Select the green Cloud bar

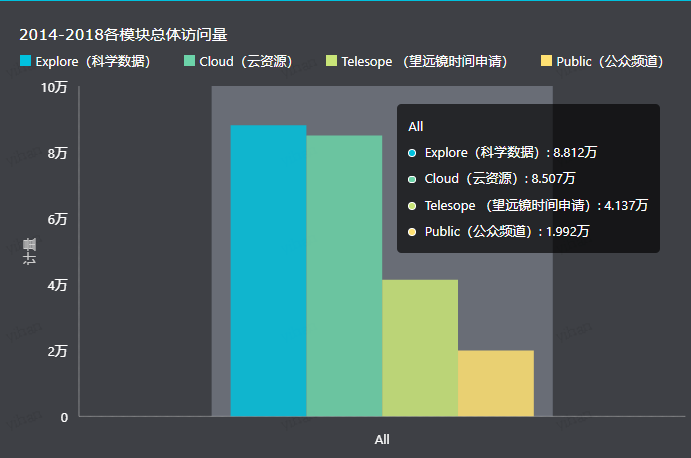pos(344,275)
